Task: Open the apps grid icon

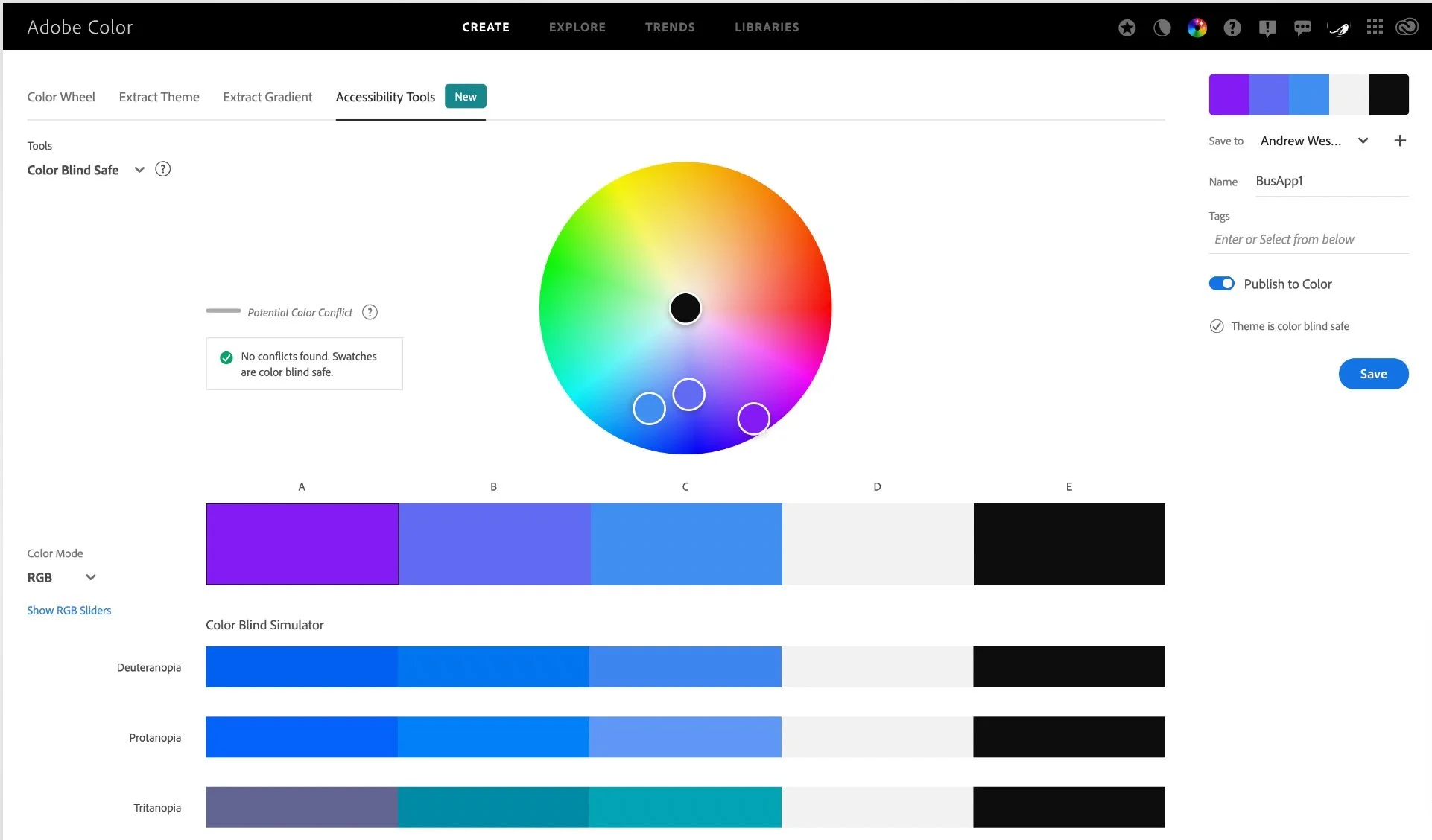Action: tap(1375, 28)
